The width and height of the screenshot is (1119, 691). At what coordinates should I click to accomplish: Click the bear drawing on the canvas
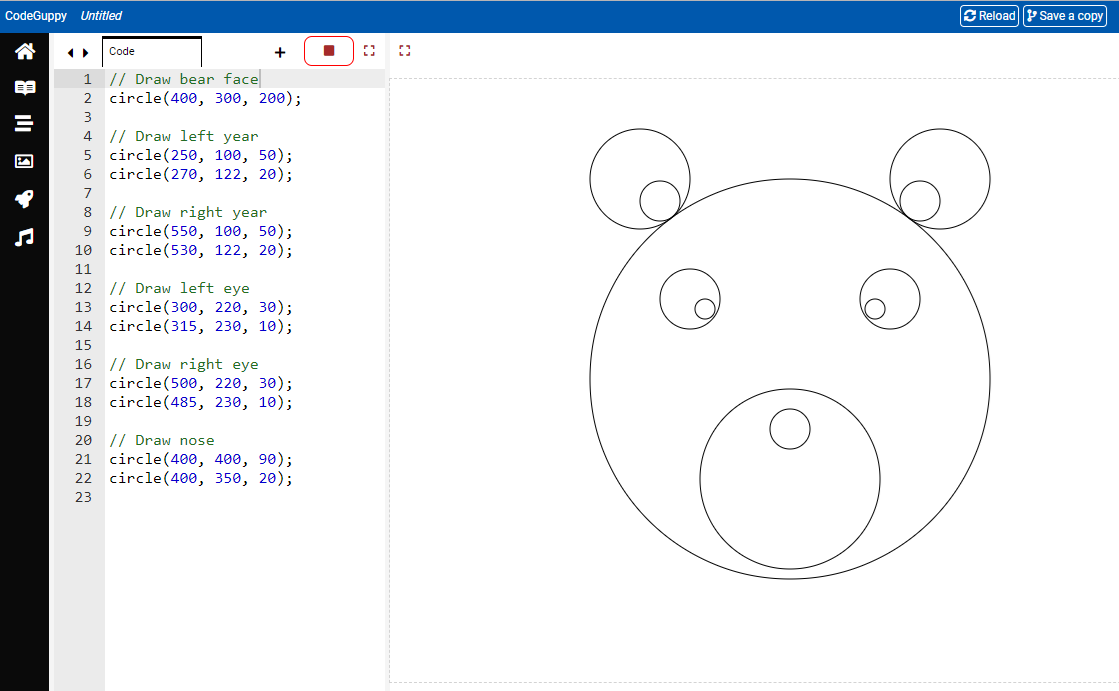[x=790, y=380]
